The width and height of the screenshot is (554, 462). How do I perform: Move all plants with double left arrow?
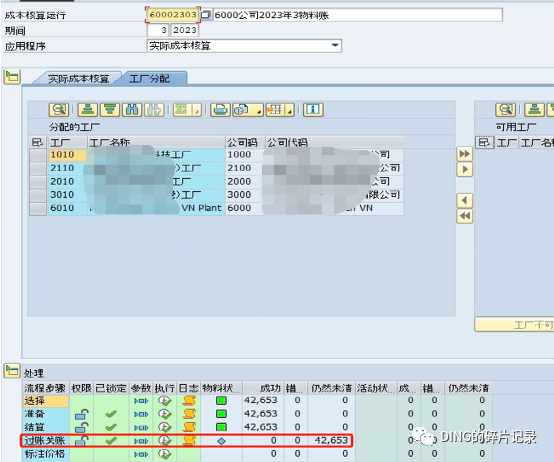click(x=465, y=216)
